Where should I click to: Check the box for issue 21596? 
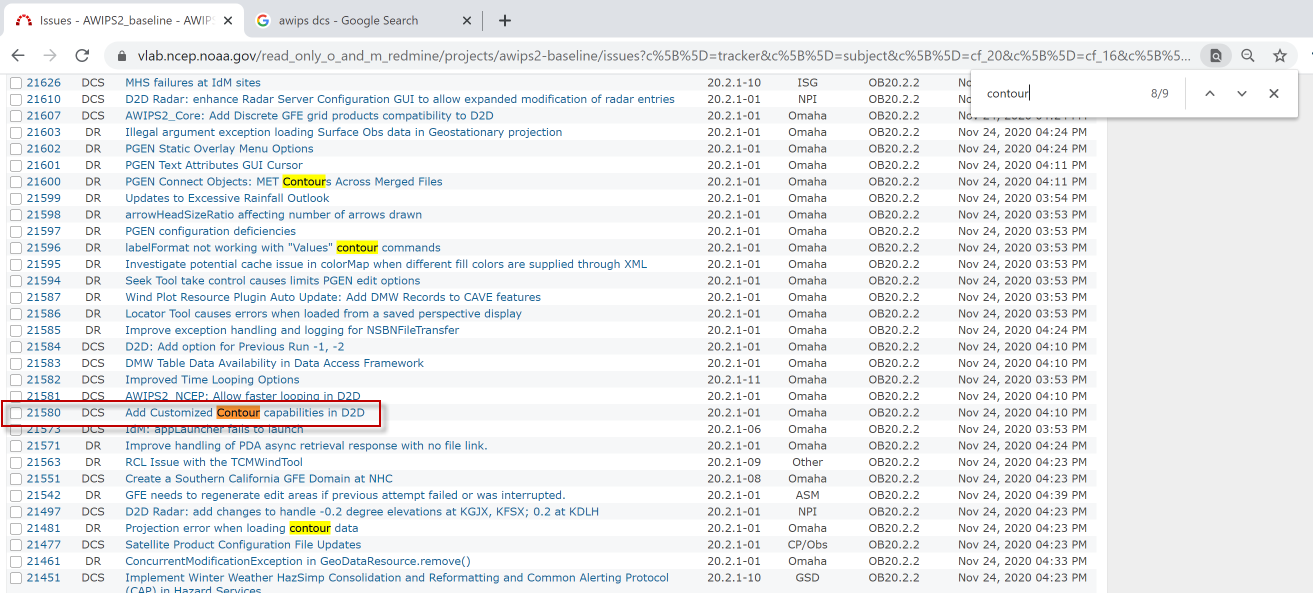pyautogui.click(x=16, y=248)
